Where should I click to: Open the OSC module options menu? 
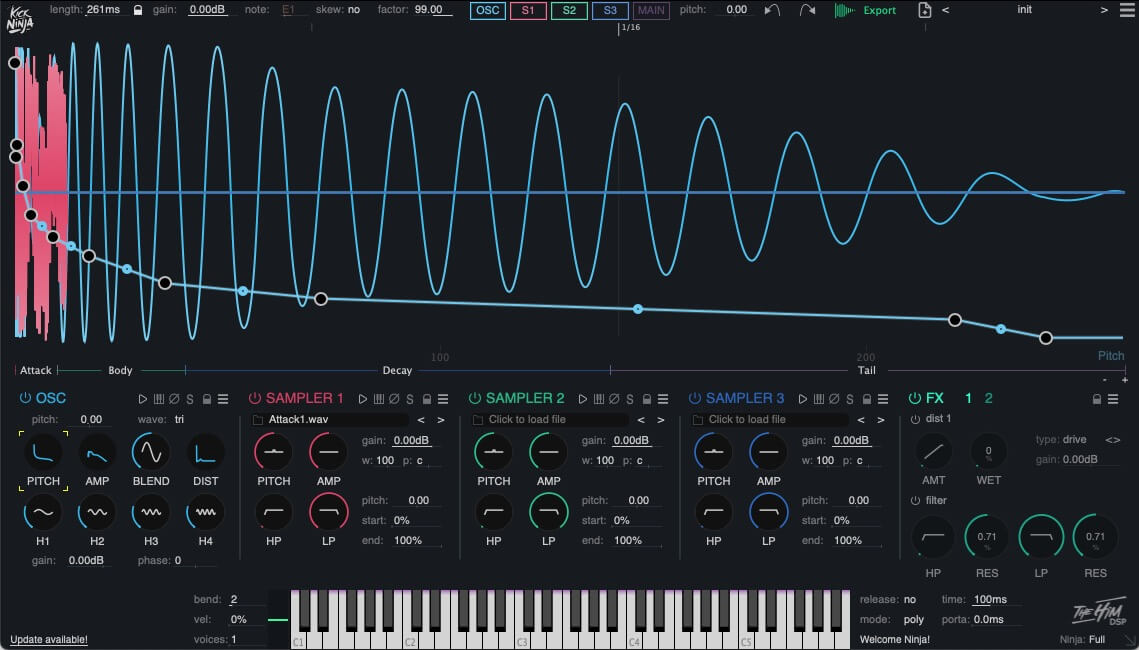pyautogui.click(x=223, y=399)
